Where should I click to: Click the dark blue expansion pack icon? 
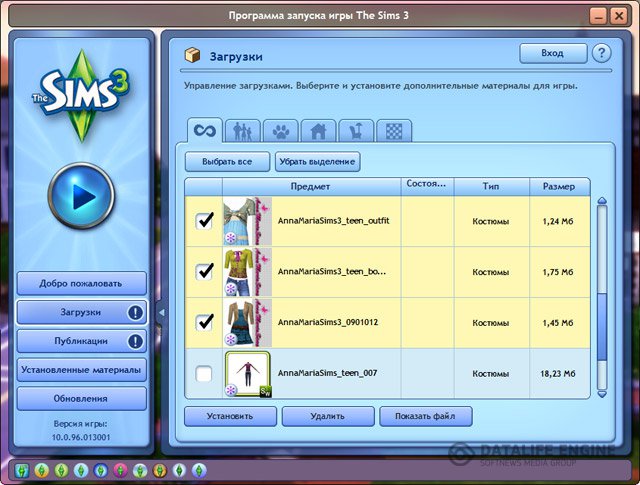click(x=100, y=471)
